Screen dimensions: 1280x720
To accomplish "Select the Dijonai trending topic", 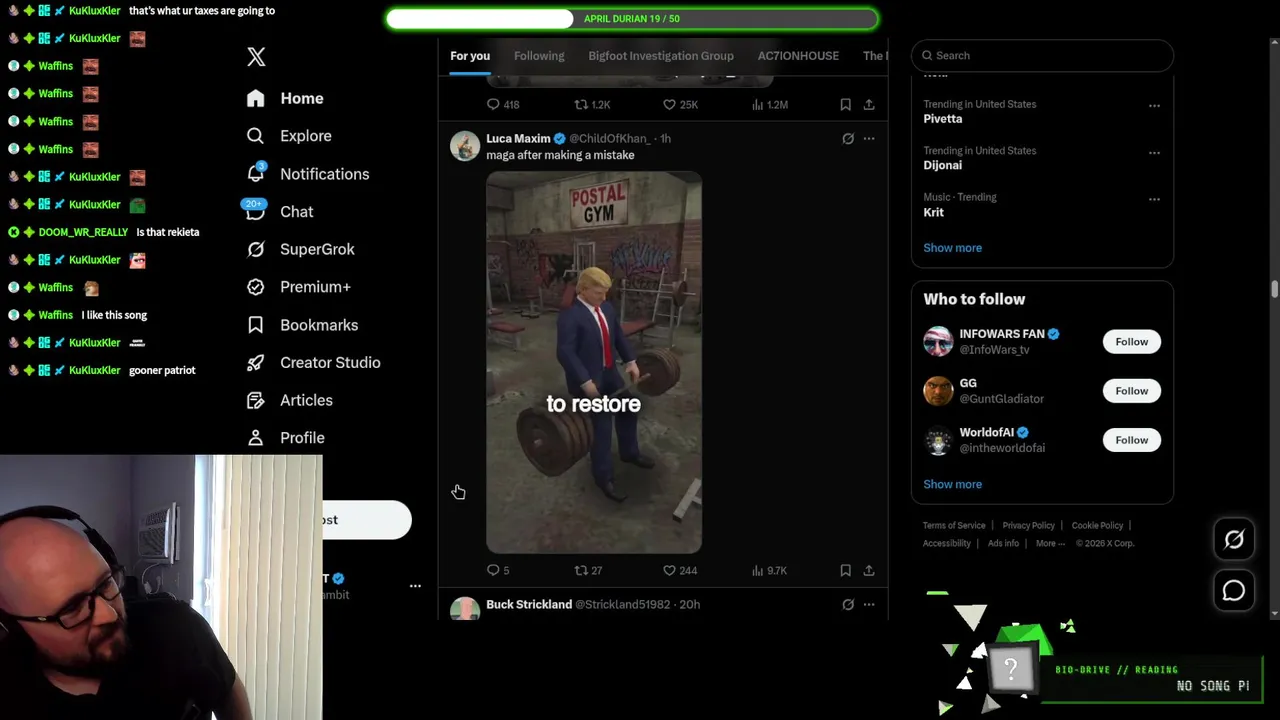I will click(943, 166).
